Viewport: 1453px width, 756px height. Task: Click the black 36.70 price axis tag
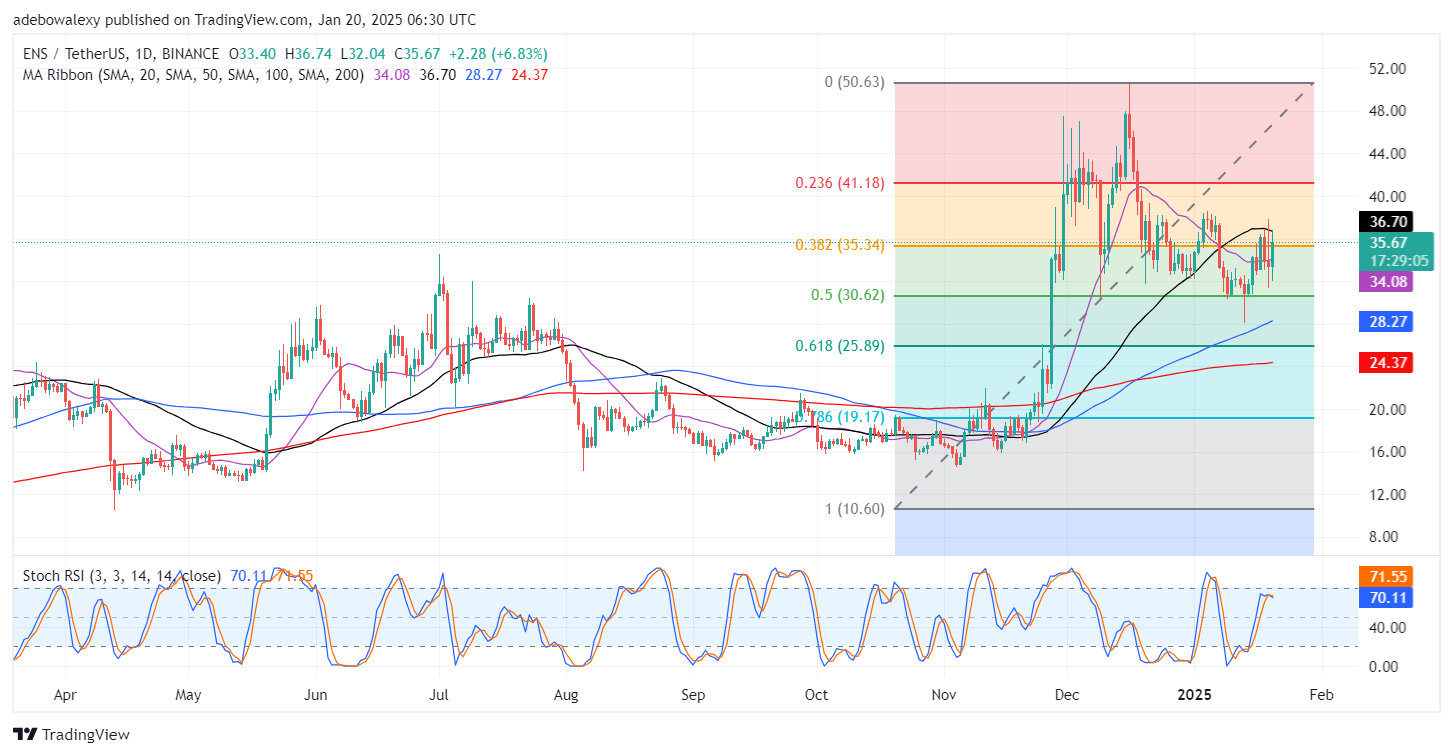click(1384, 222)
